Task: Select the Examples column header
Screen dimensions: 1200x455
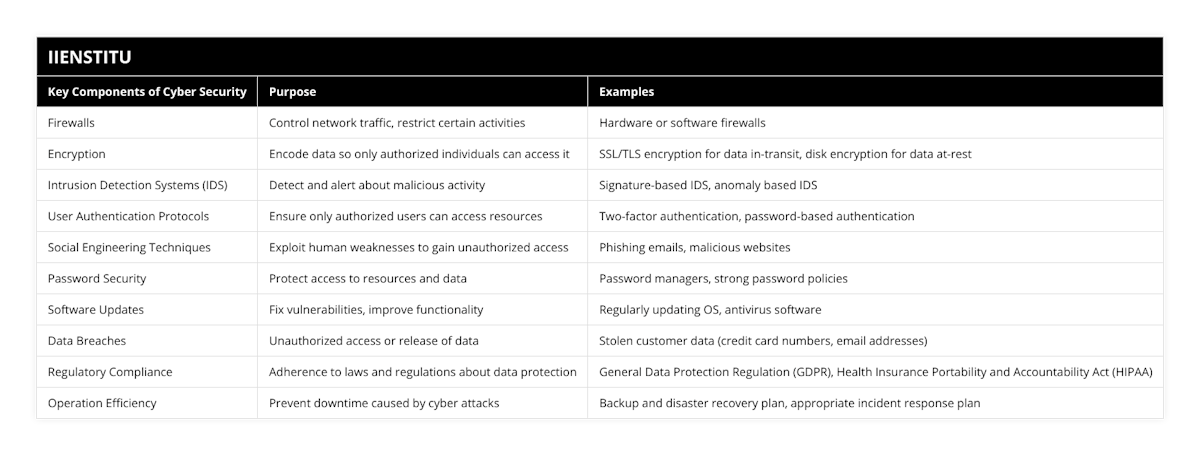Action: (x=627, y=91)
